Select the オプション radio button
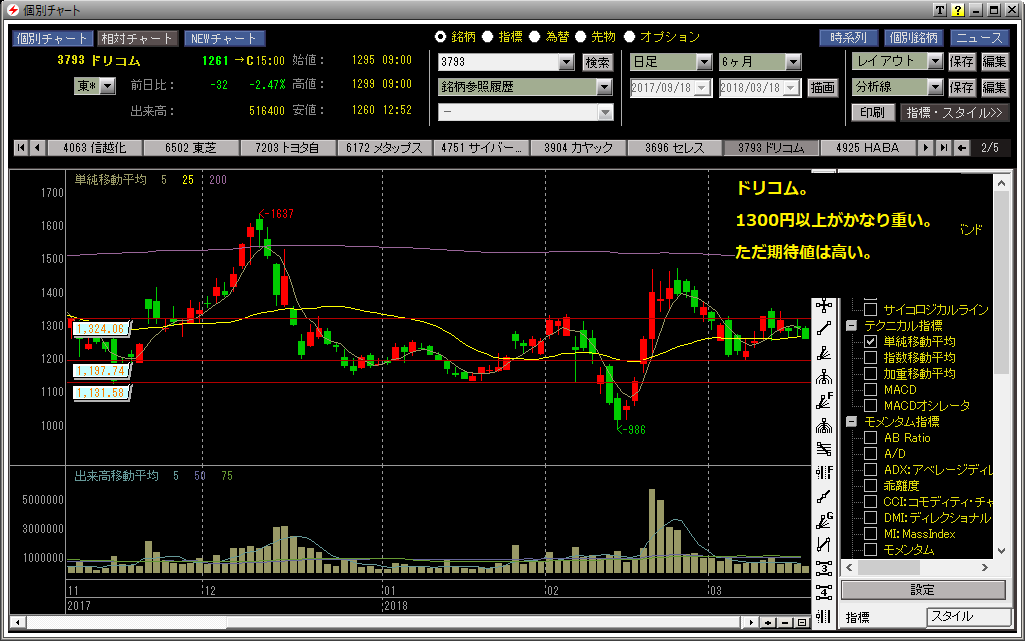1025x641 pixels. 630,37
